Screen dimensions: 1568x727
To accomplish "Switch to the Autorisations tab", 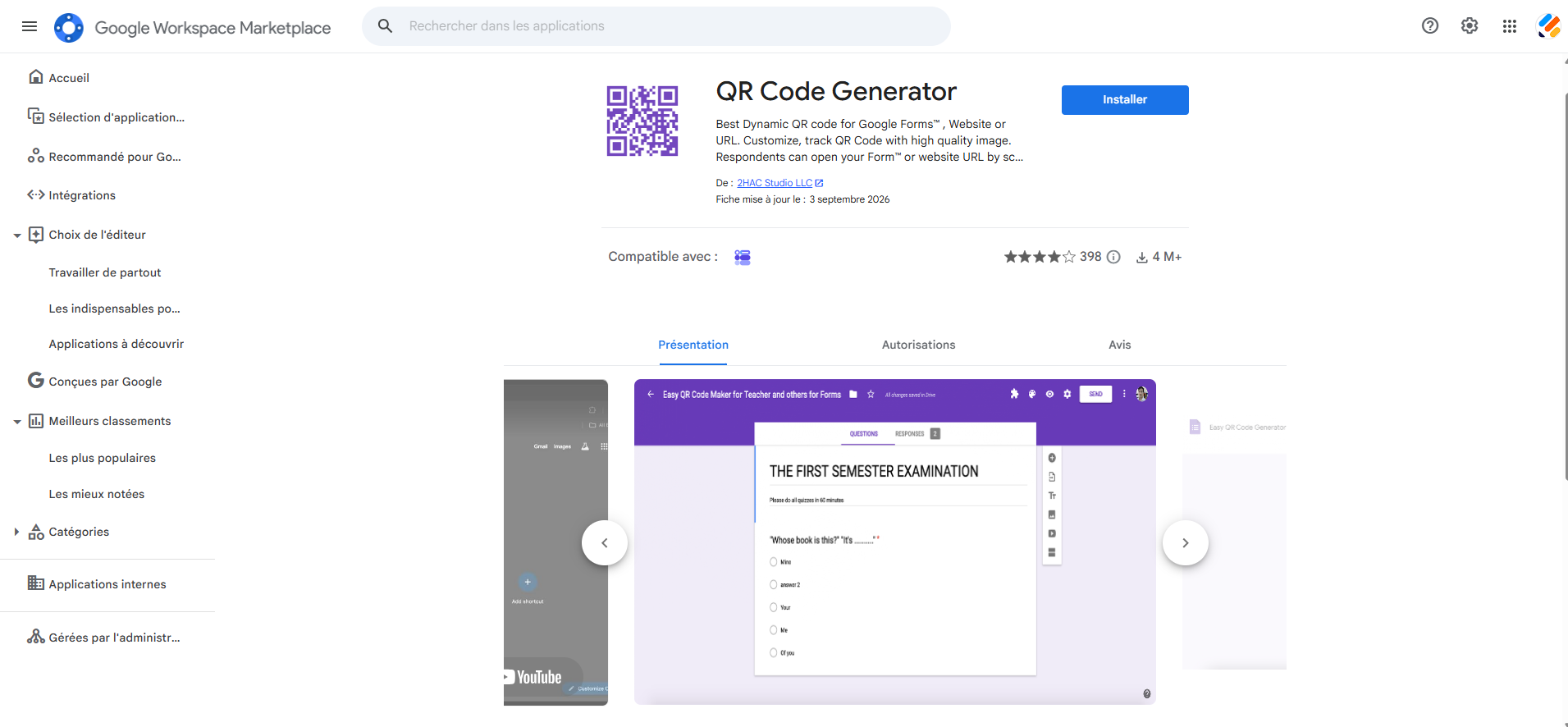I will click(918, 345).
